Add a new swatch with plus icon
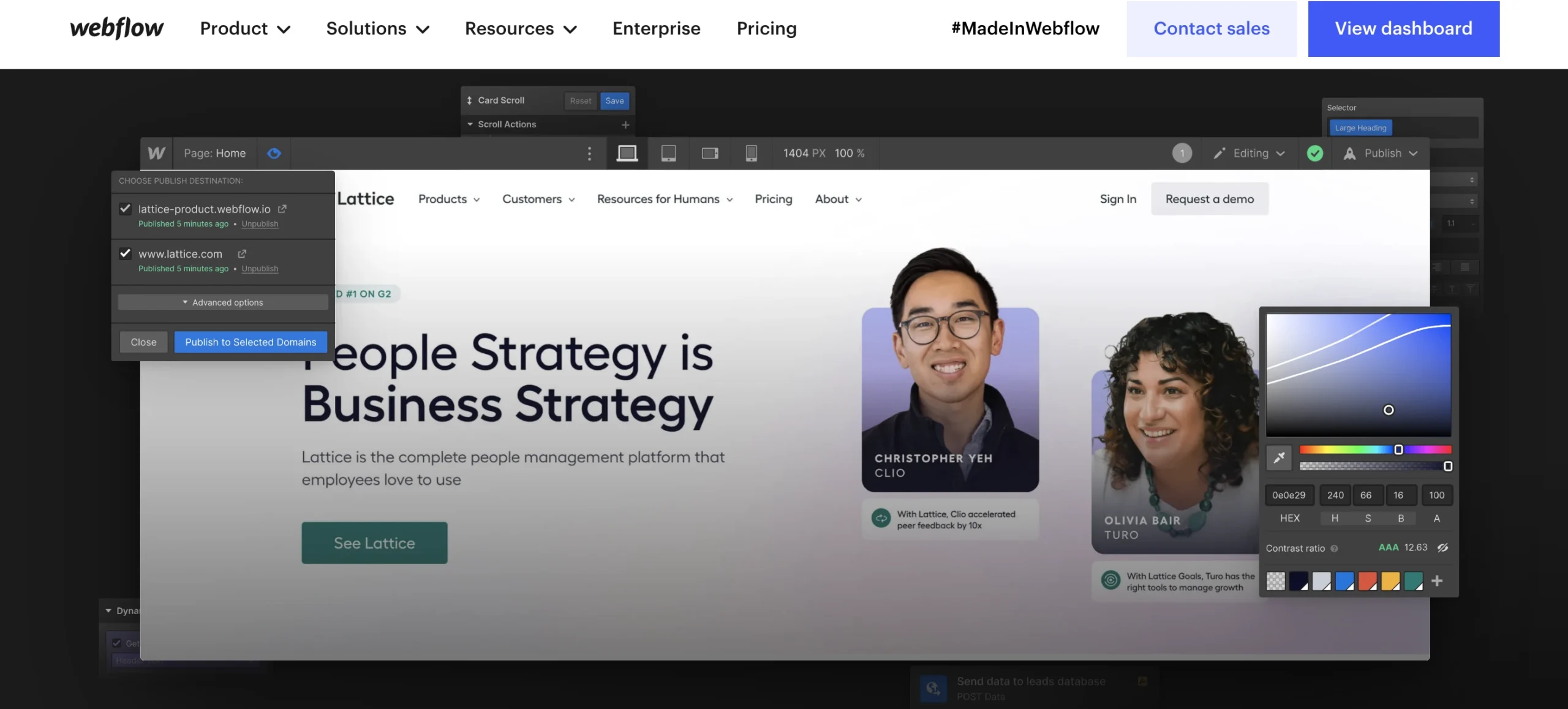 click(1437, 580)
